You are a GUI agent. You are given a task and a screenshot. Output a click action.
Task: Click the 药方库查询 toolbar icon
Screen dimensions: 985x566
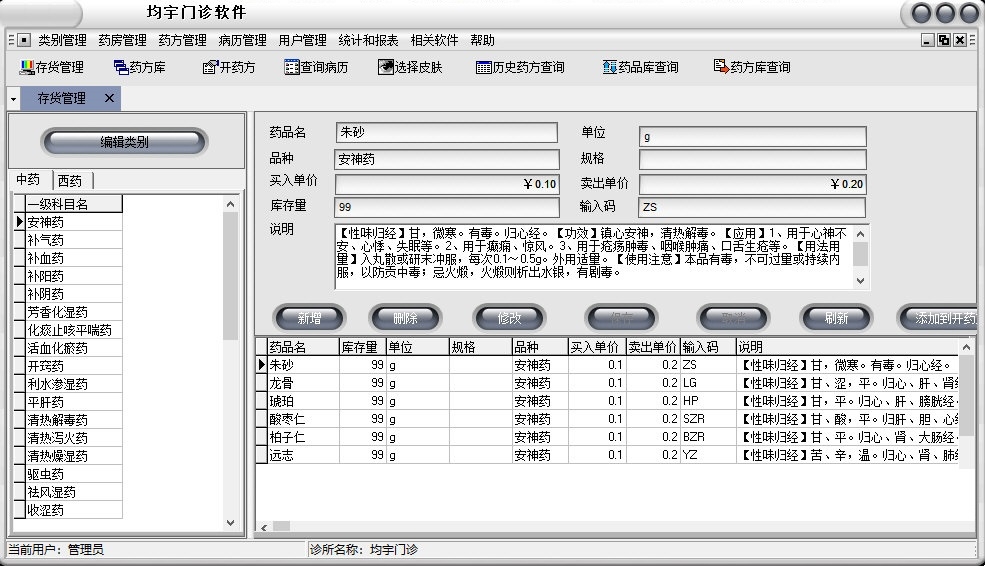(752, 67)
